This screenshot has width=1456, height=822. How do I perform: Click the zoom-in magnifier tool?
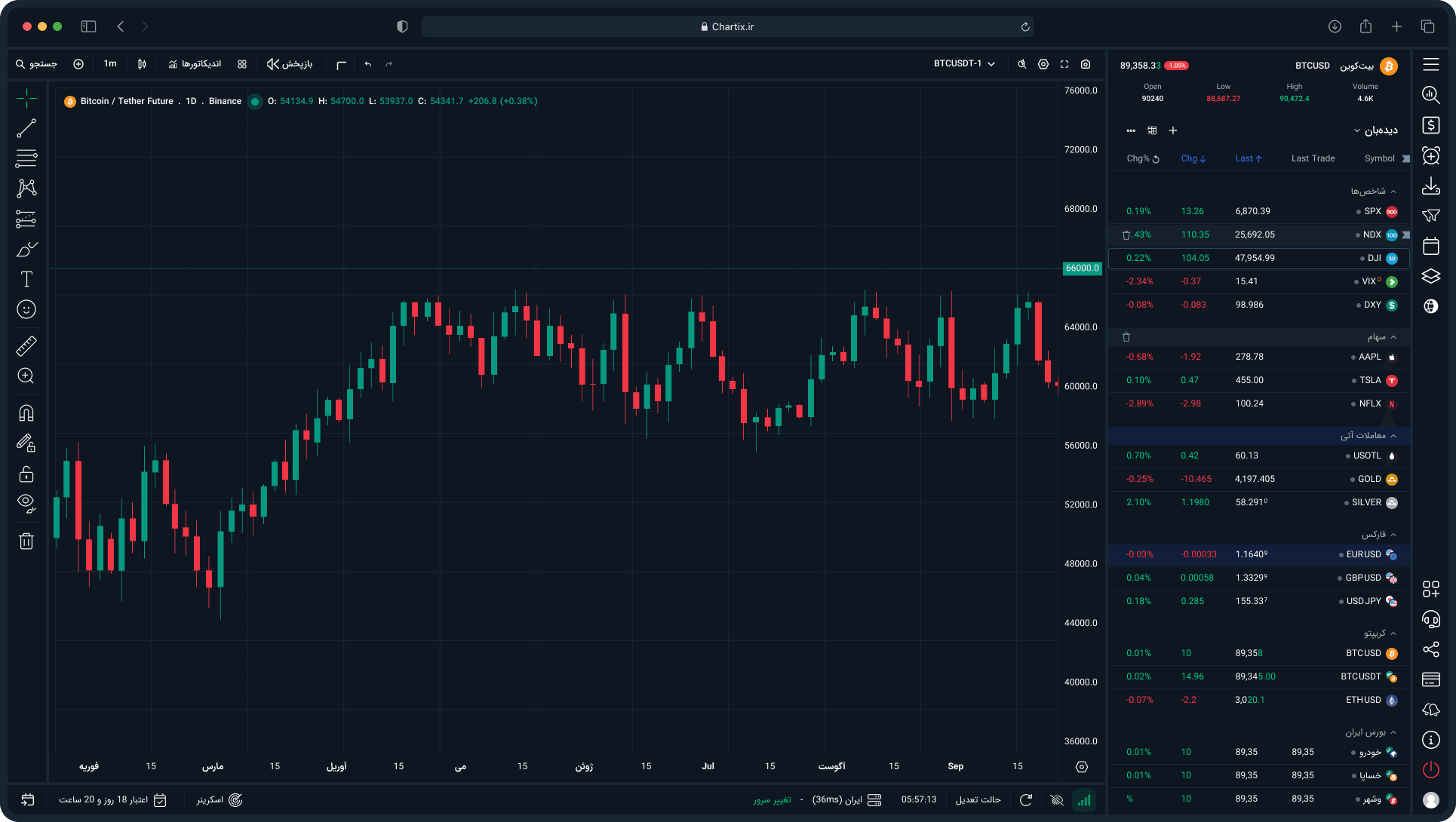click(26, 376)
